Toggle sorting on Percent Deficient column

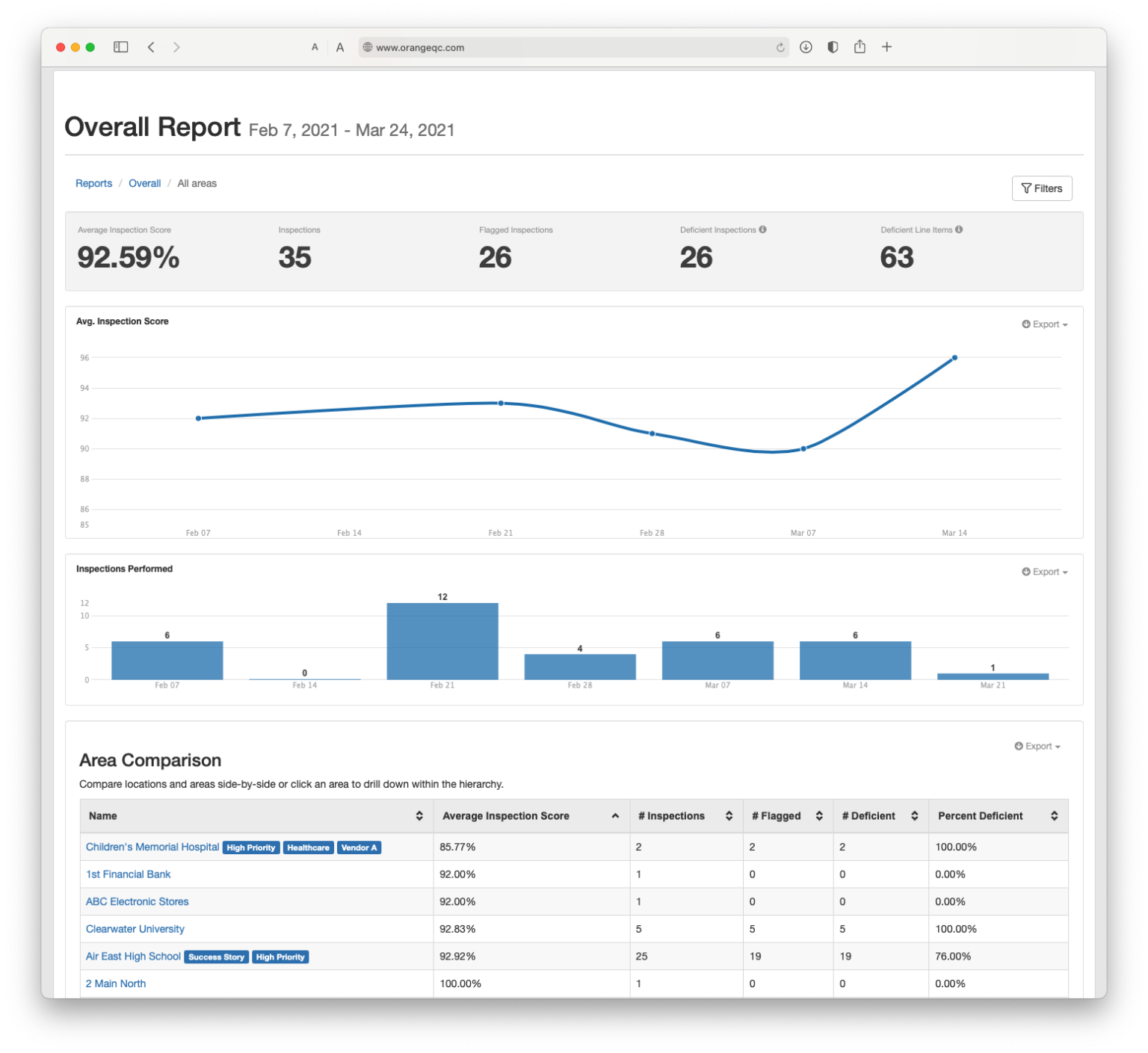1055,815
